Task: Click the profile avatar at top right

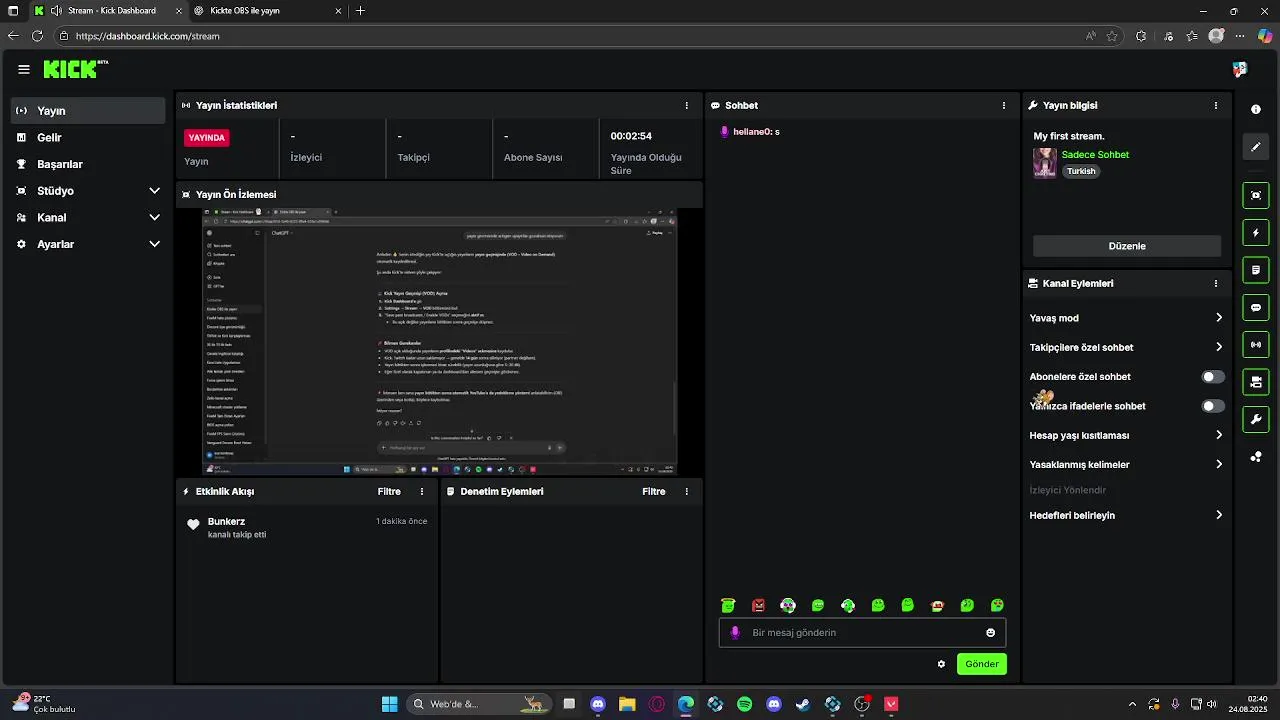Action: tap(1240, 69)
